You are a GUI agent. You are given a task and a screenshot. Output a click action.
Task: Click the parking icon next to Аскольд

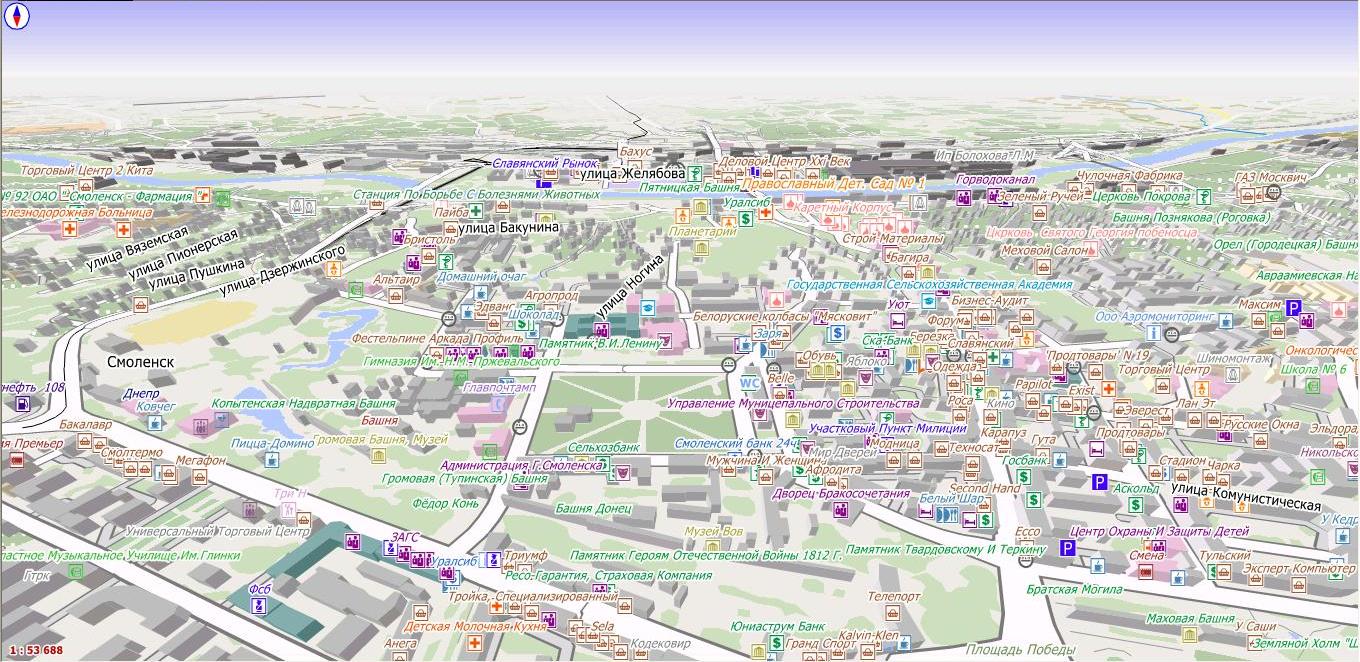(1099, 483)
